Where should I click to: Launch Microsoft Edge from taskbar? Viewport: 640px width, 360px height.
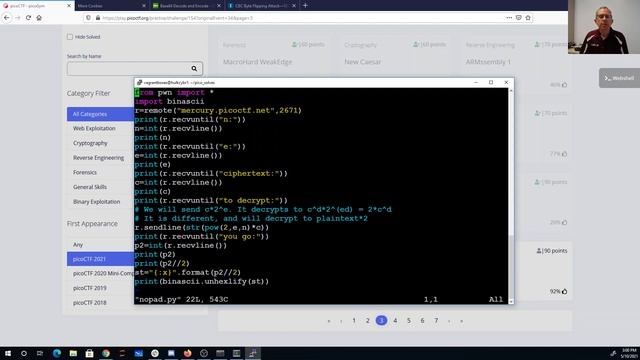tap(57, 353)
